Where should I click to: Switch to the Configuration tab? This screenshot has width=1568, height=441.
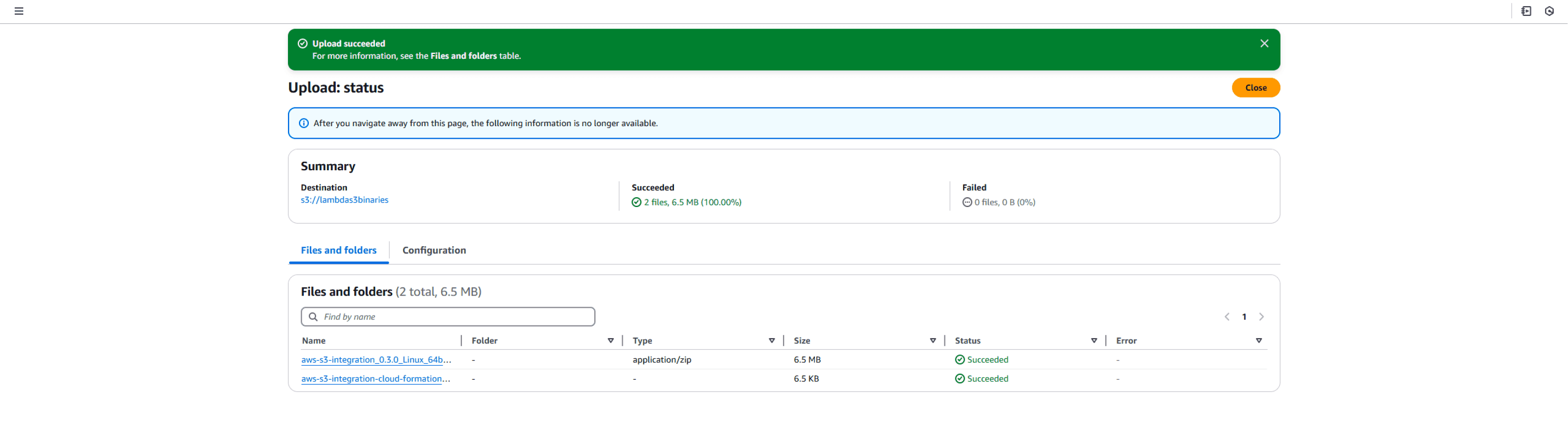click(433, 250)
